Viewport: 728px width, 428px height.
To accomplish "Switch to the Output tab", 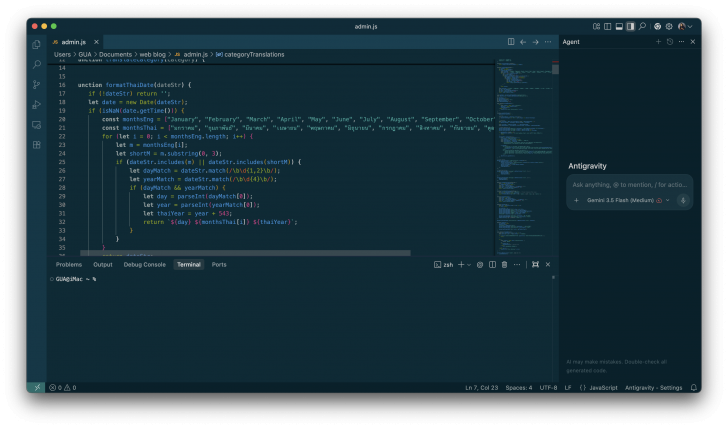I will (103, 265).
